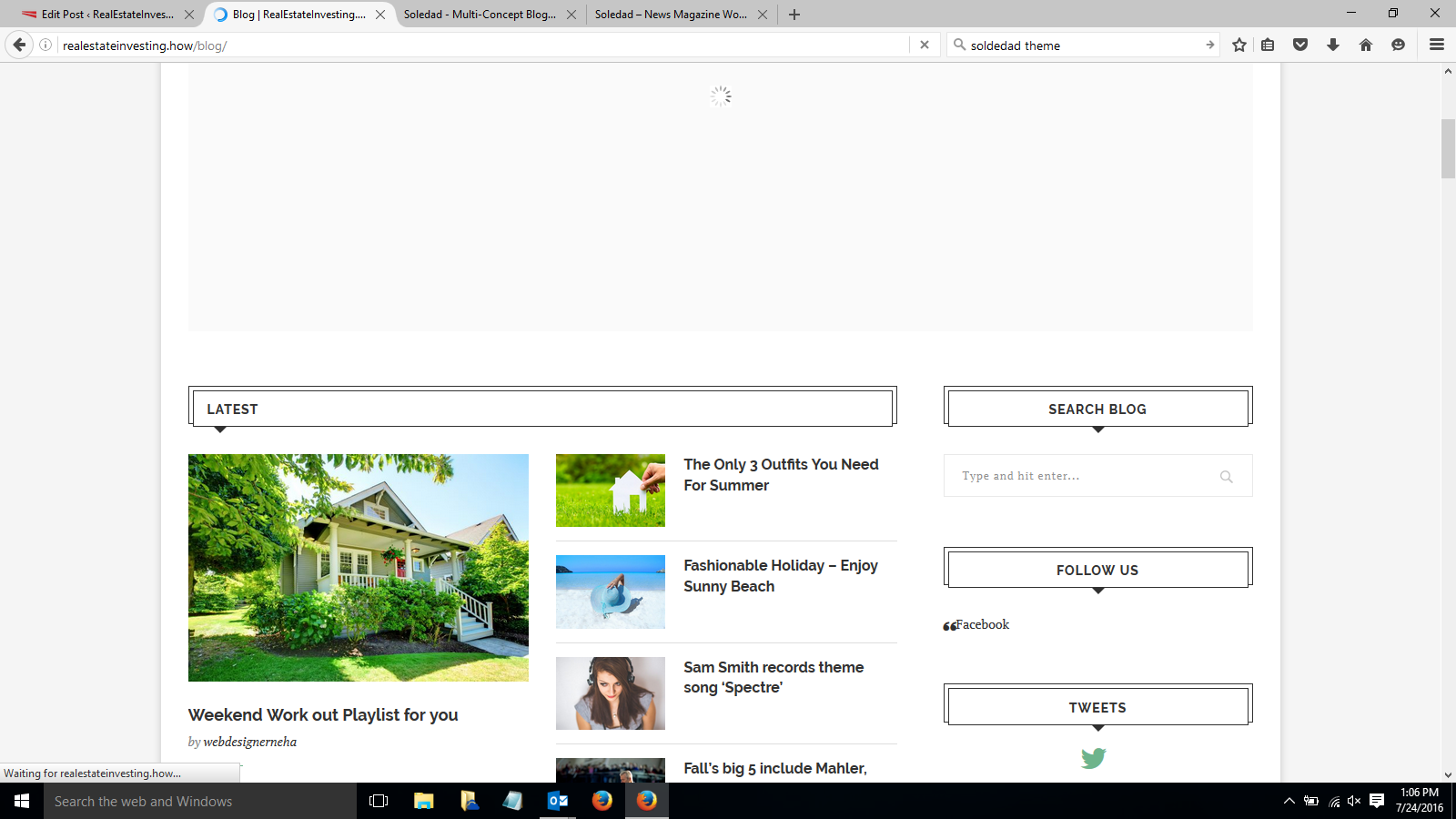Open Fashionable Holiday Sunny Beach article
The width and height of the screenshot is (1456, 819).
pyautogui.click(x=781, y=576)
